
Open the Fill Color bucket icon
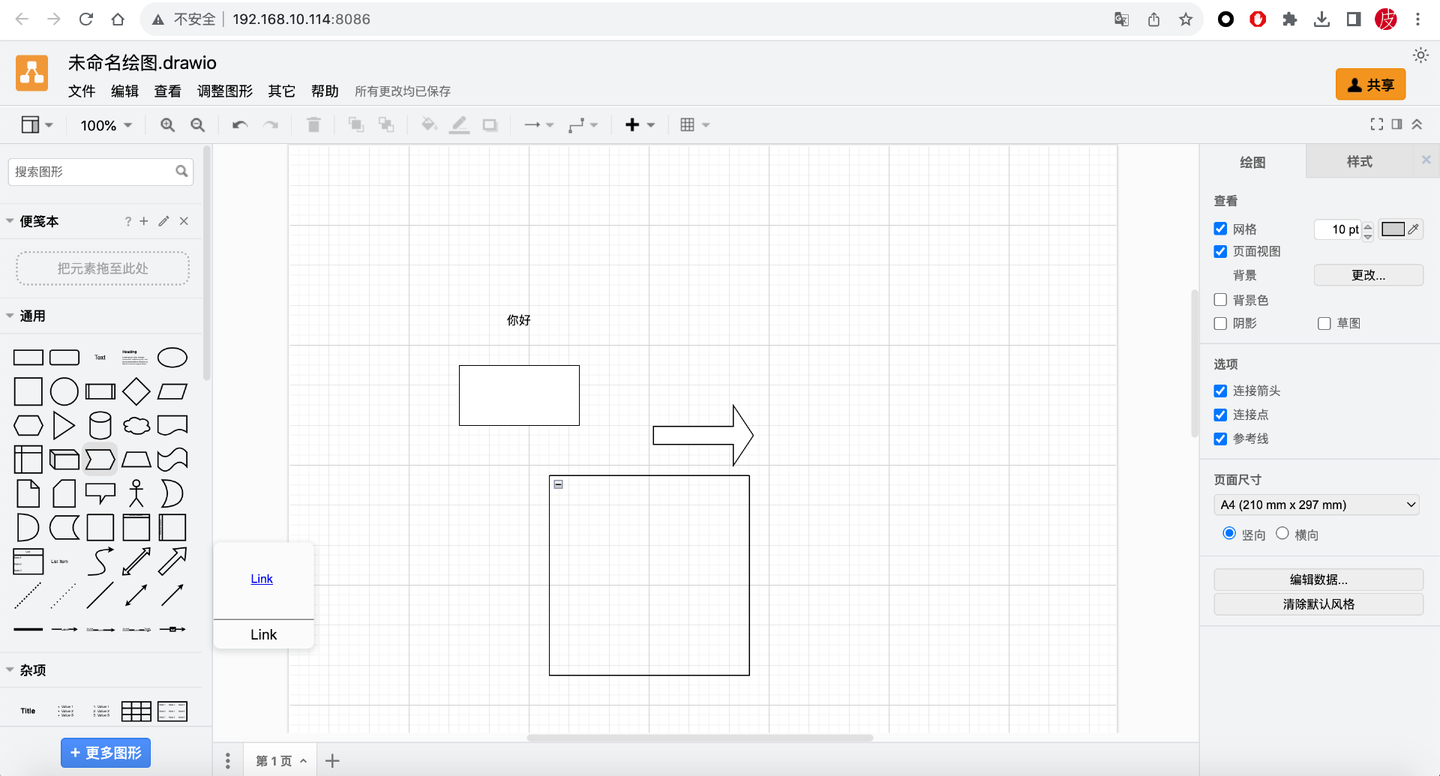[429, 124]
